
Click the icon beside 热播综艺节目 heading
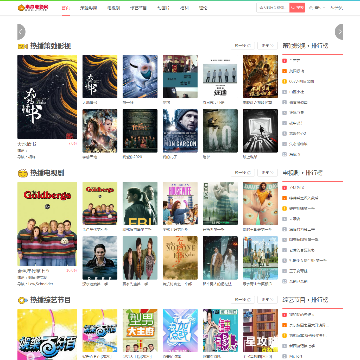coord(22,300)
